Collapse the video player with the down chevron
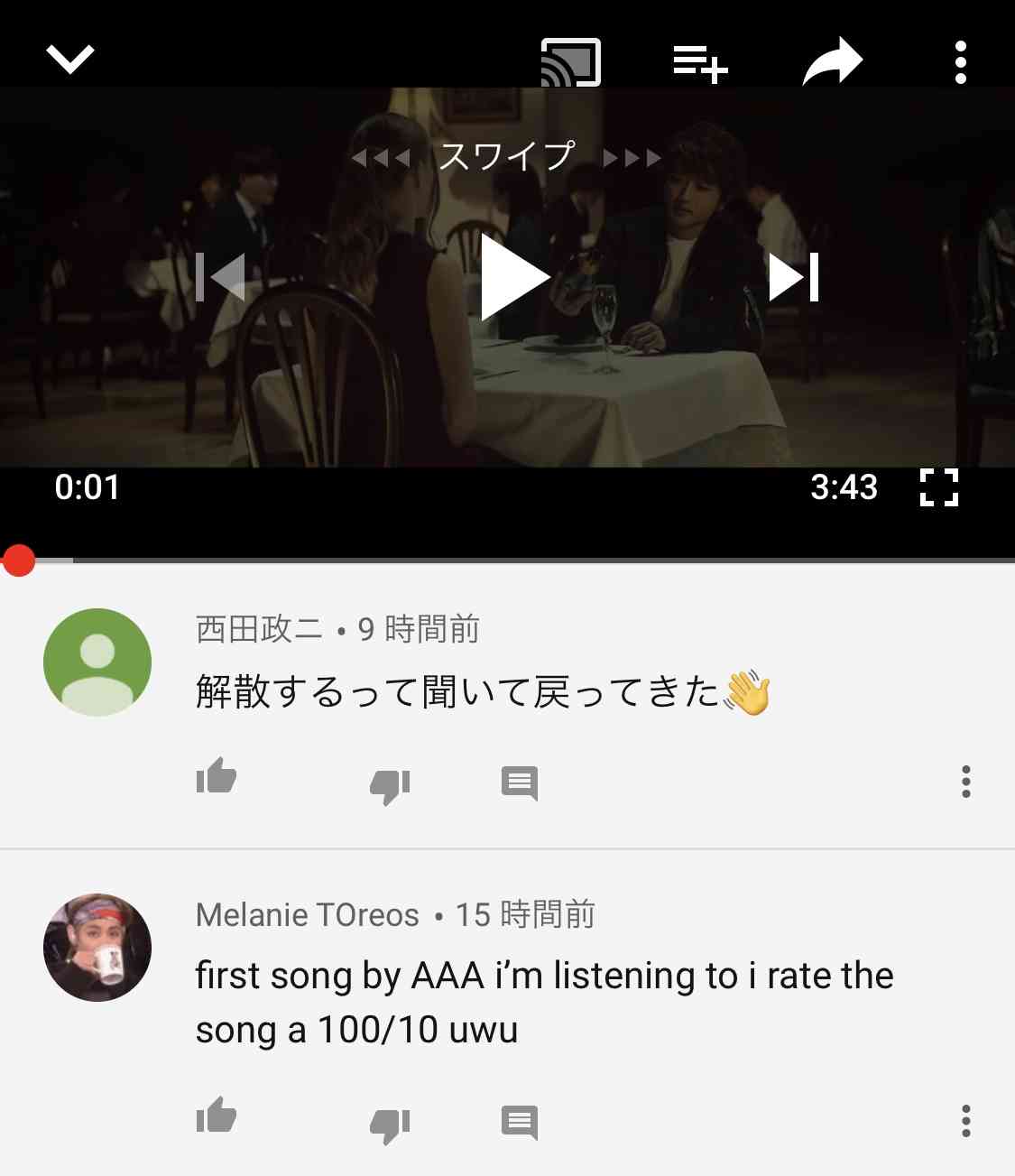1015x1176 pixels. coord(70,60)
